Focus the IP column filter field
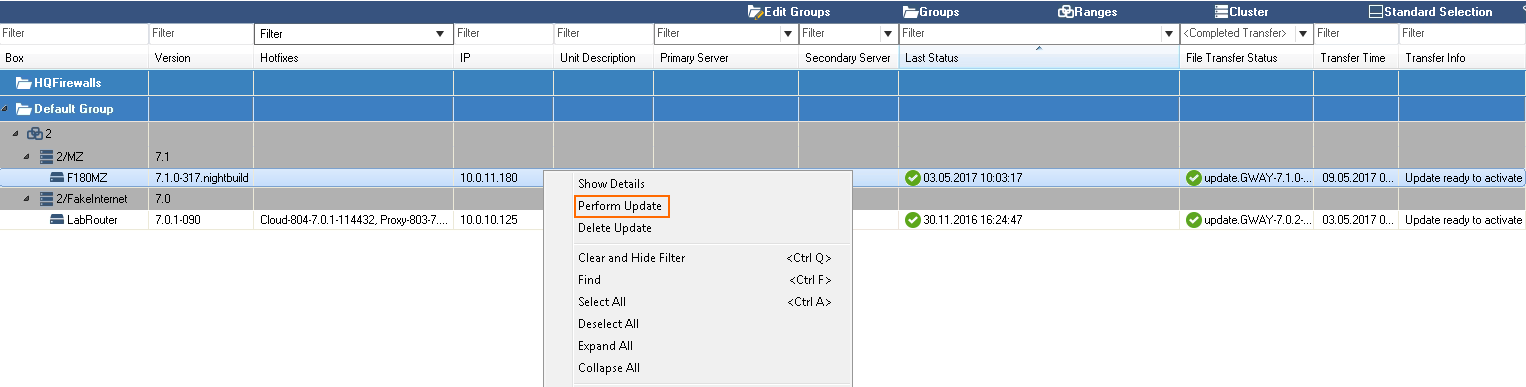Image resolution: width=1526 pixels, height=387 pixels. tap(503, 34)
